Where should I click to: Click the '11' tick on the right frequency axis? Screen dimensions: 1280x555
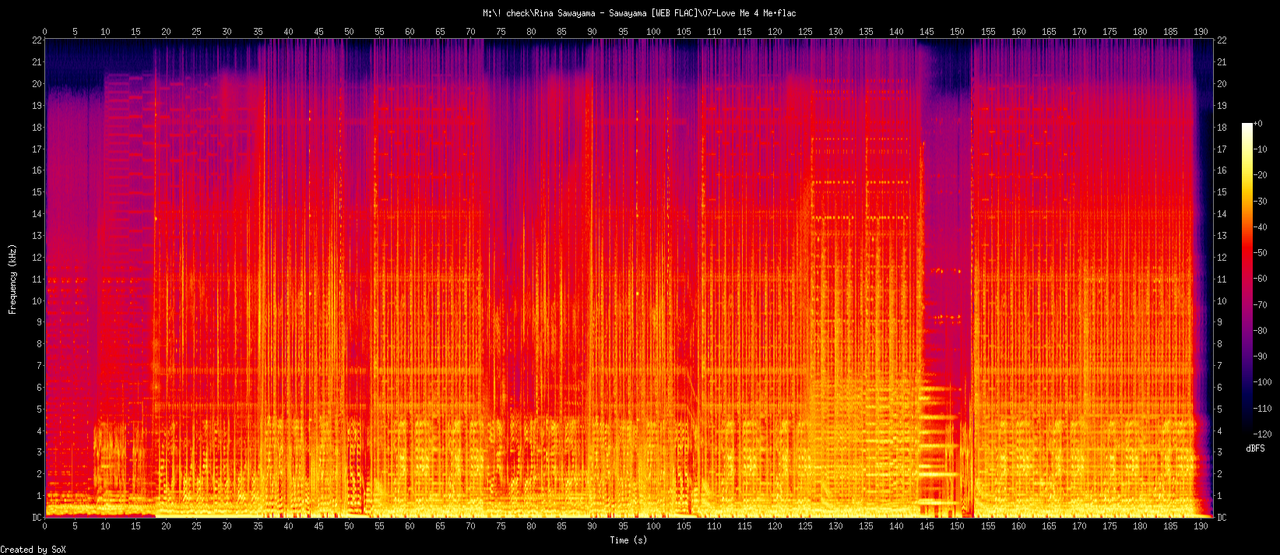pyautogui.click(x=1223, y=279)
